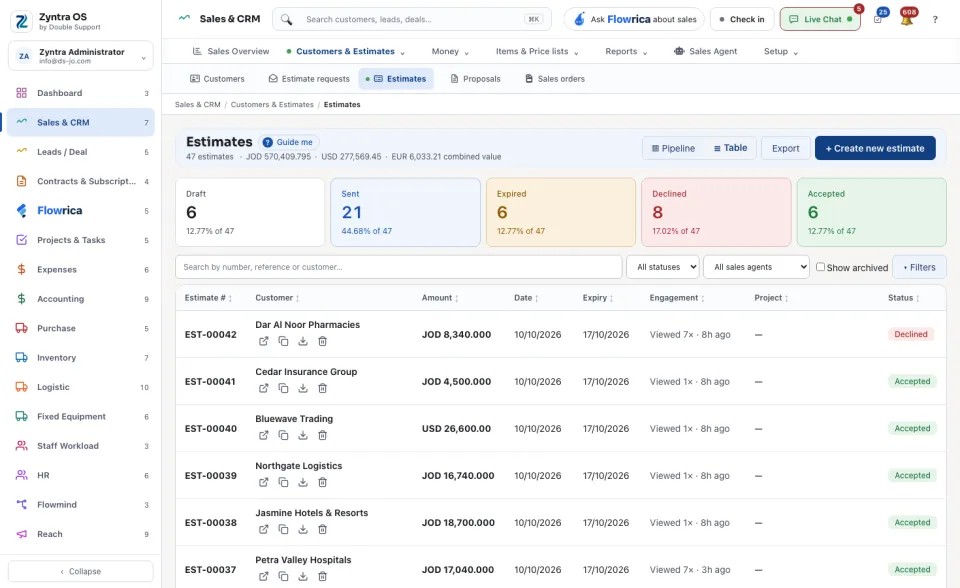Collapse the sidebar
This screenshot has width=960, height=588.
click(81, 571)
